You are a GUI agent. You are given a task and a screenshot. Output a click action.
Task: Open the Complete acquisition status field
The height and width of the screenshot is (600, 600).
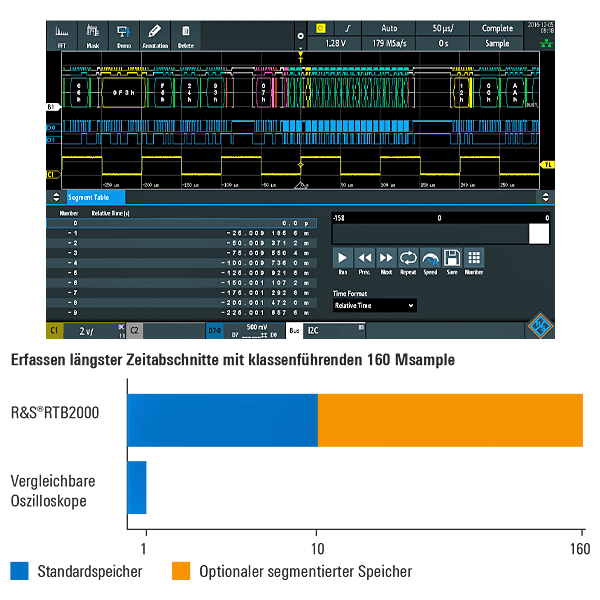(497, 28)
